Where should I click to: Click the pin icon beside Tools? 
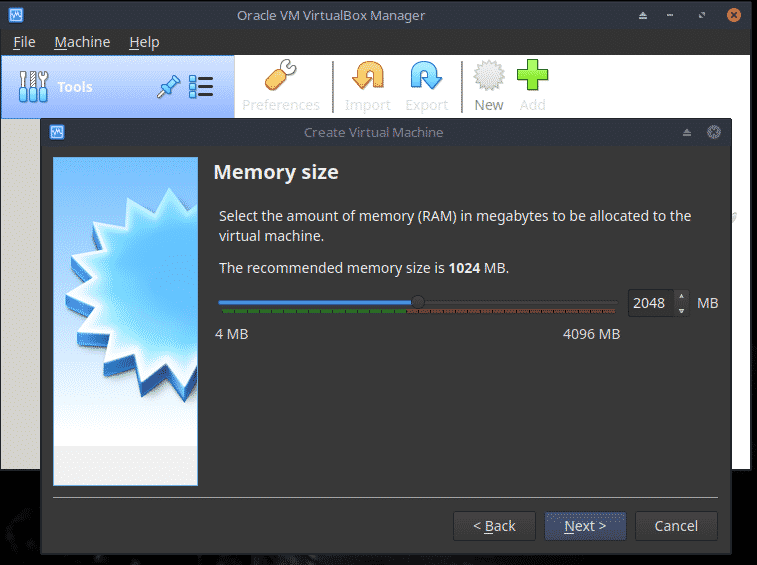click(168, 87)
